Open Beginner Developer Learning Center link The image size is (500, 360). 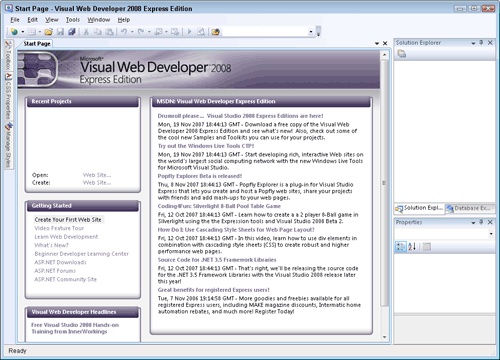coord(82,254)
